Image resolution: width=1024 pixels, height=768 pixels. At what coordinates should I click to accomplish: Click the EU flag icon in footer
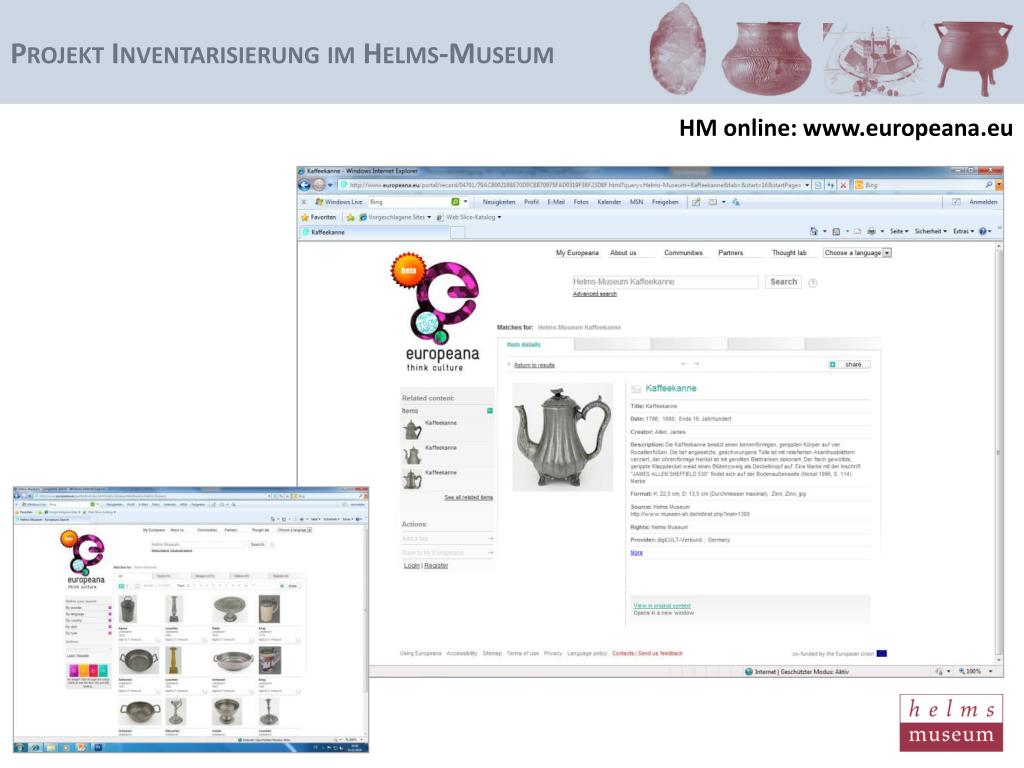882,653
